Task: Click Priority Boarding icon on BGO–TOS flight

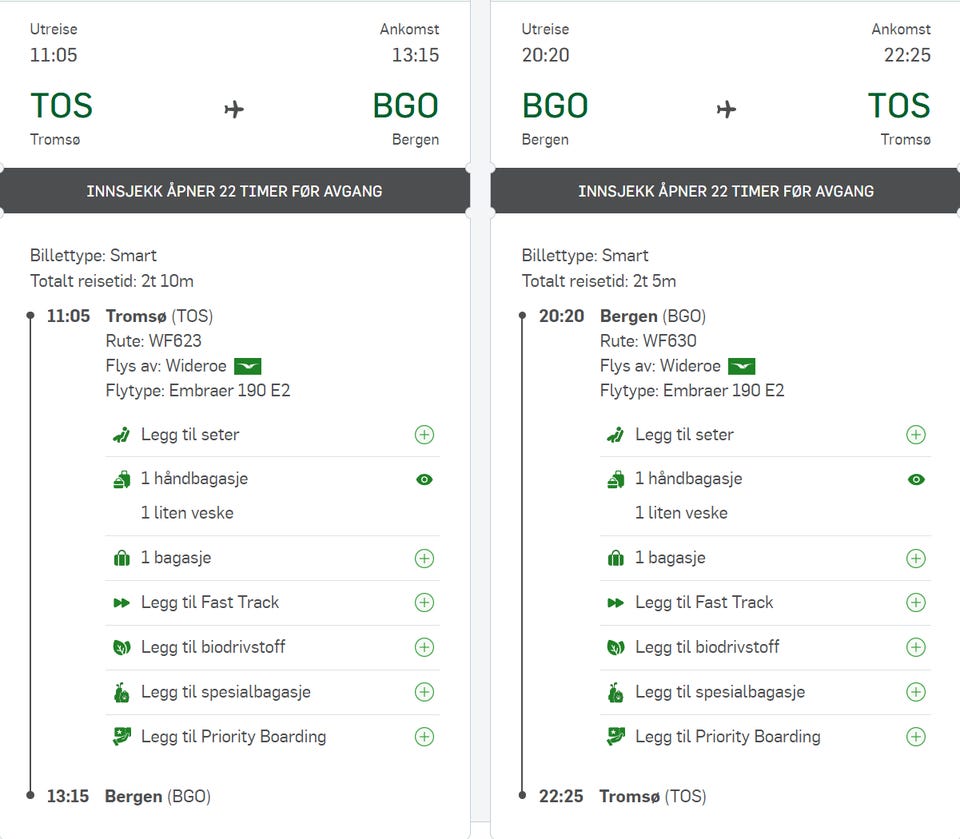Action: [615, 737]
